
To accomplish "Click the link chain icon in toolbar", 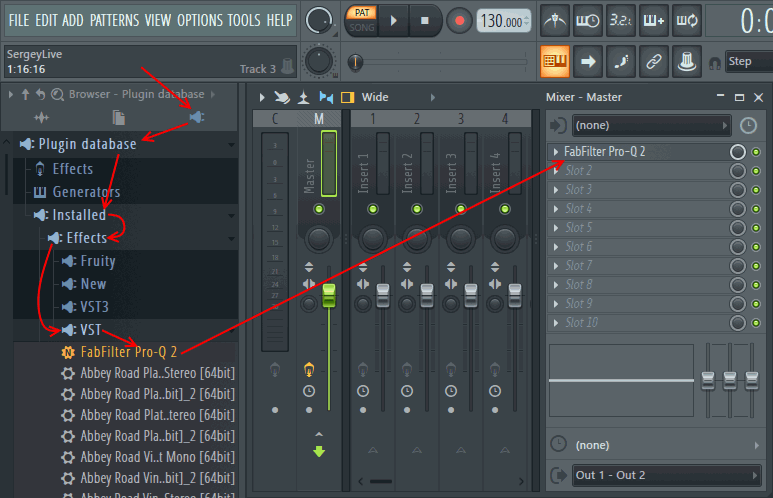I will (x=653, y=61).
